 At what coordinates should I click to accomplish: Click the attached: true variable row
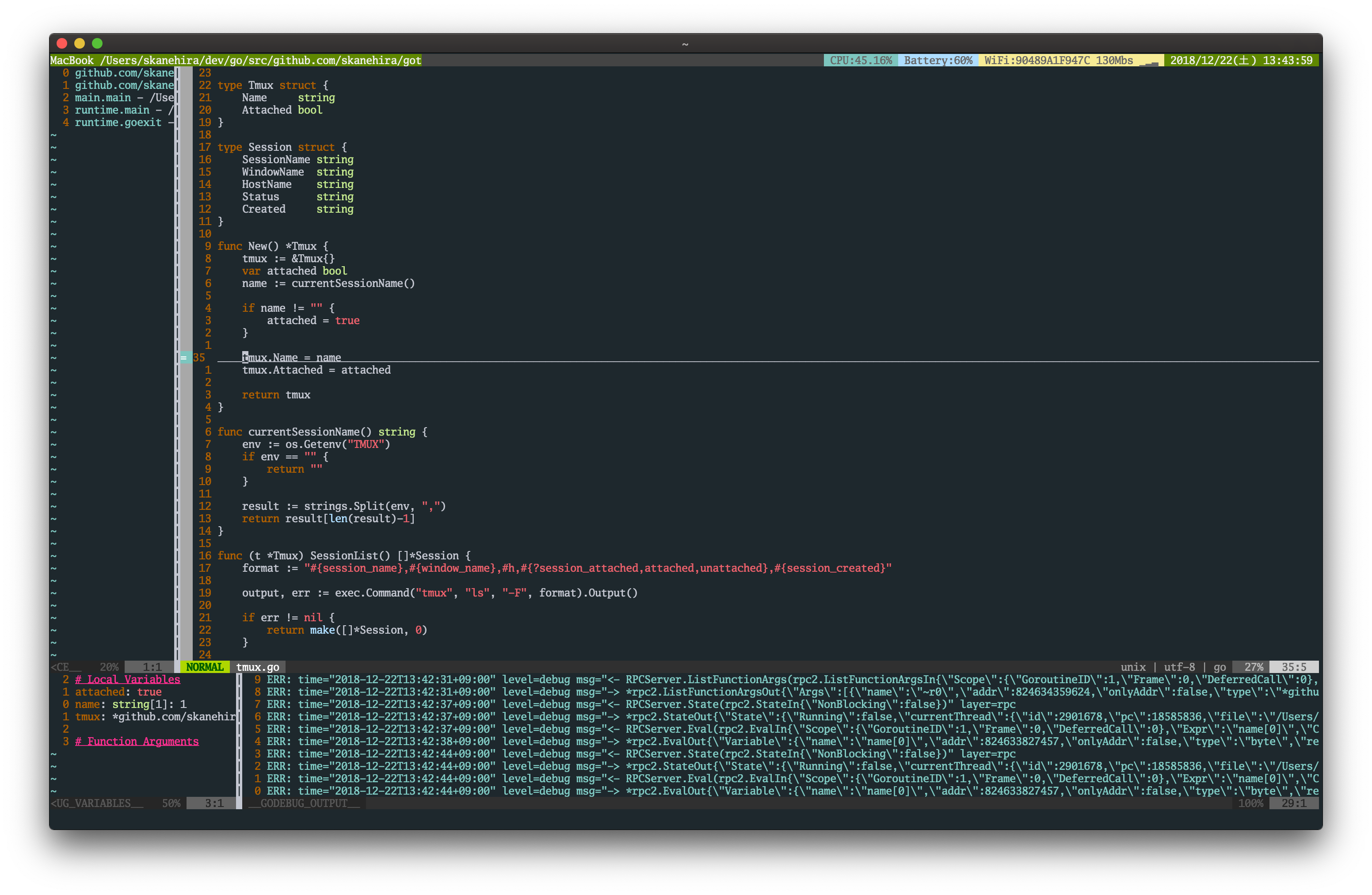pos(118,692)
